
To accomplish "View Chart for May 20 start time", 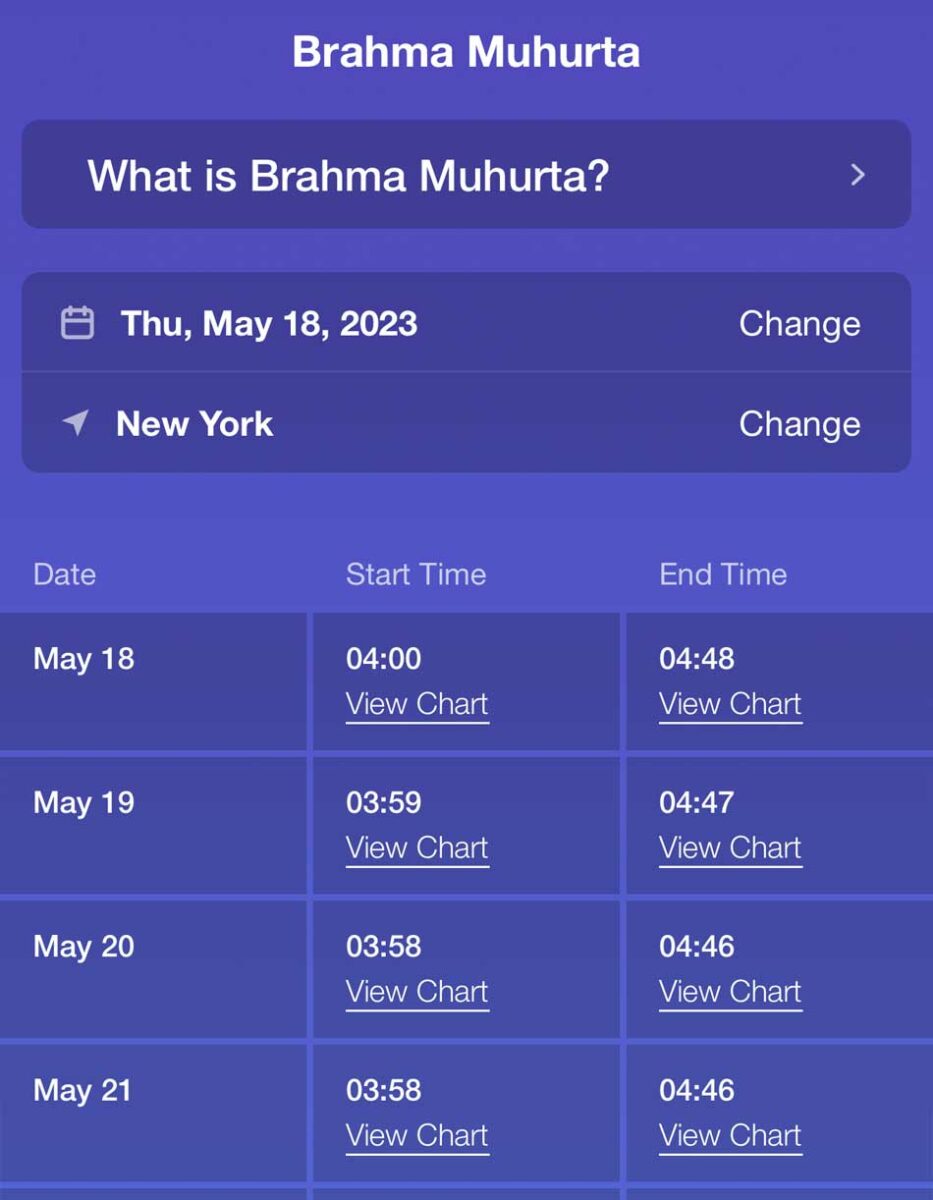I will 417,992.
